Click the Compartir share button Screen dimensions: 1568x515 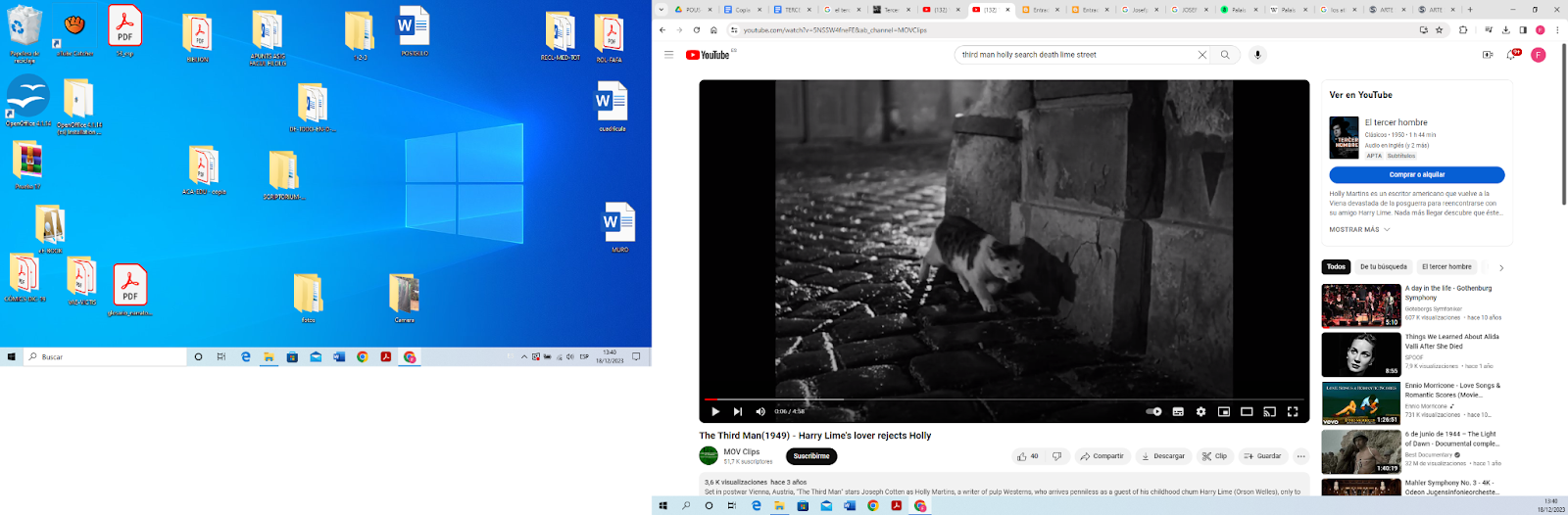(1102, 456)
